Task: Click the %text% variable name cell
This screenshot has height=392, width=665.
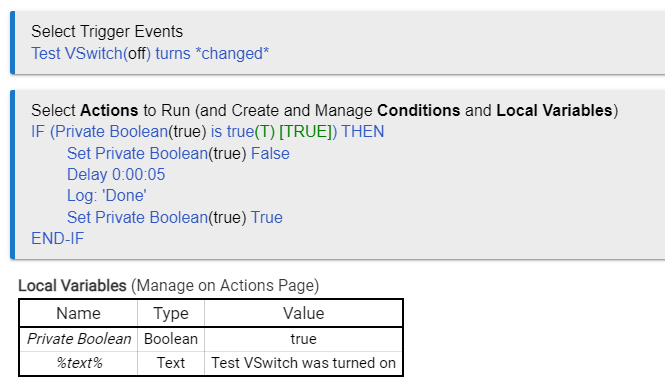Action: point(78,363)
